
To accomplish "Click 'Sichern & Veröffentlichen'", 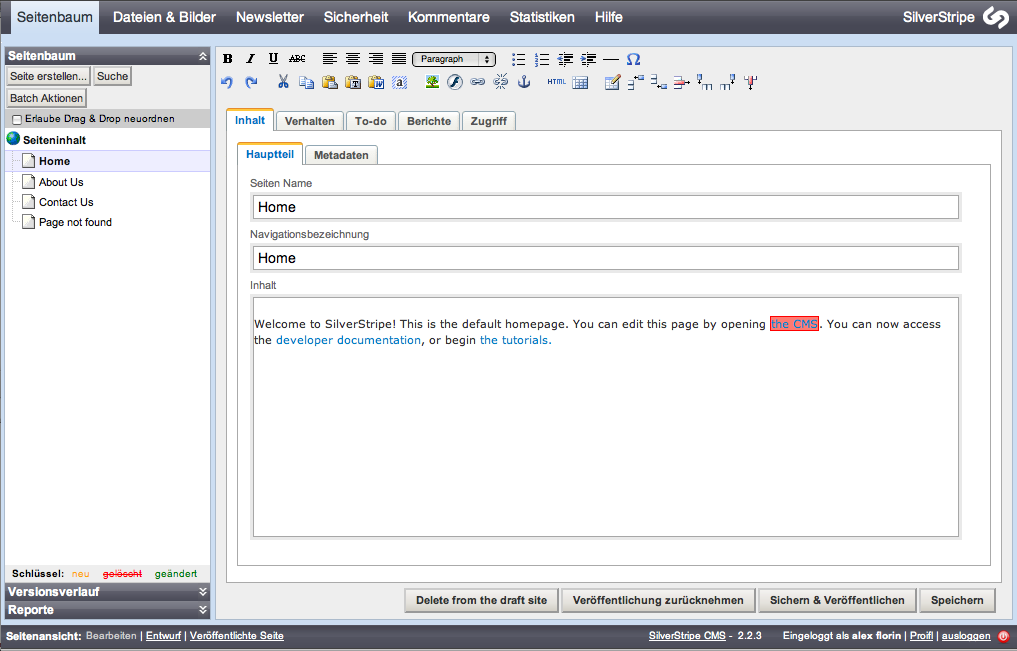I will [x=837, y=600].
